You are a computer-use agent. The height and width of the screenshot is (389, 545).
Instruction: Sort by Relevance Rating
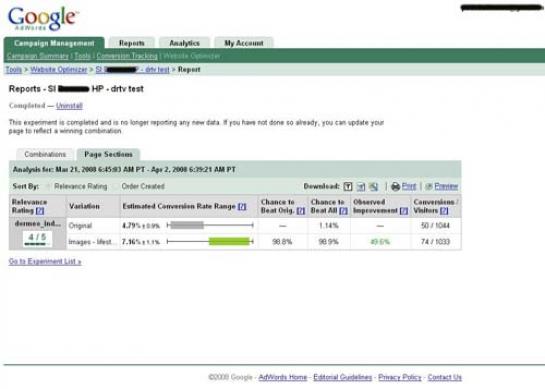click(81, 186)
